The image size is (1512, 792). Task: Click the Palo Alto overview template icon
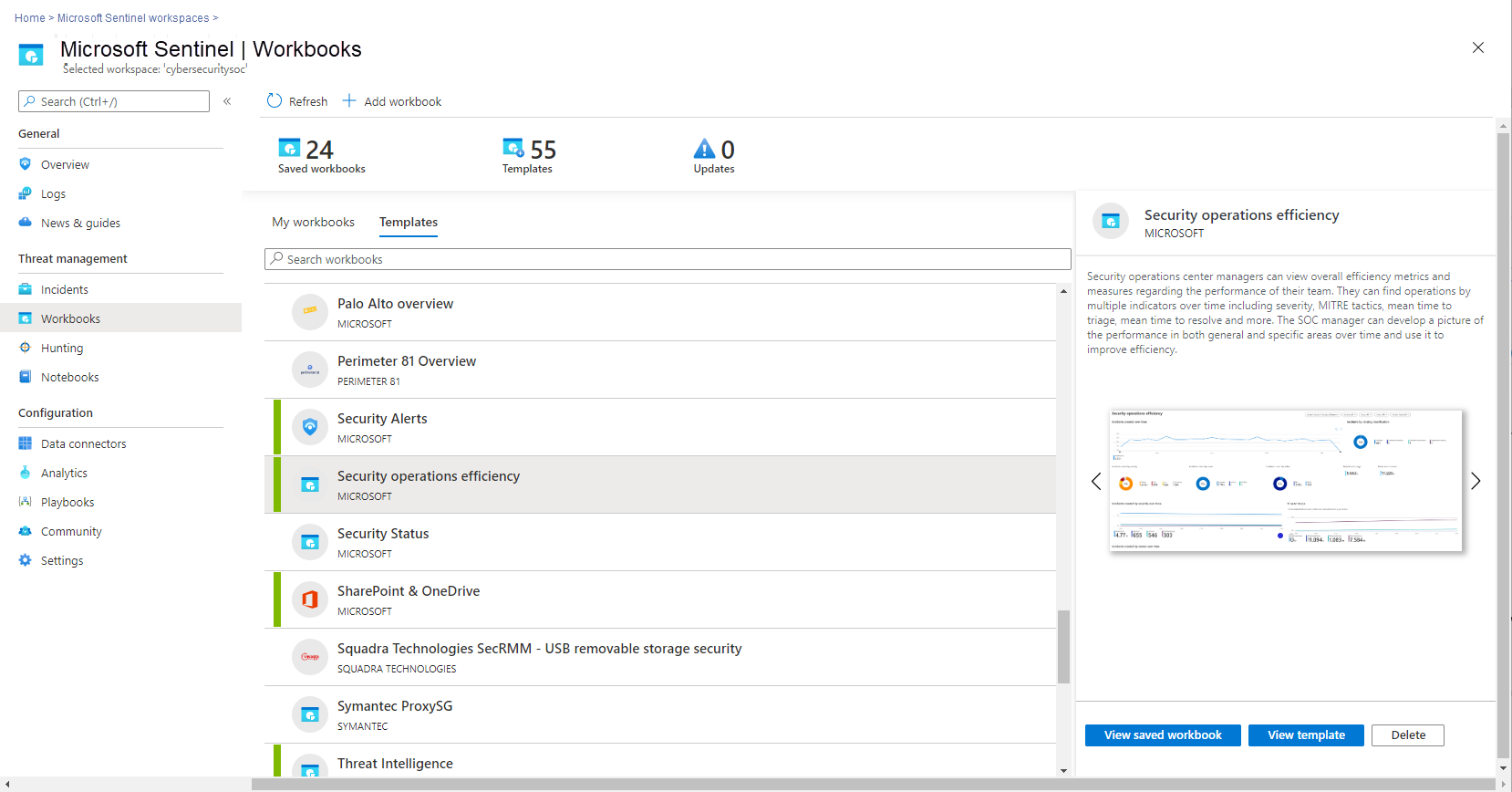click(310, 312)
